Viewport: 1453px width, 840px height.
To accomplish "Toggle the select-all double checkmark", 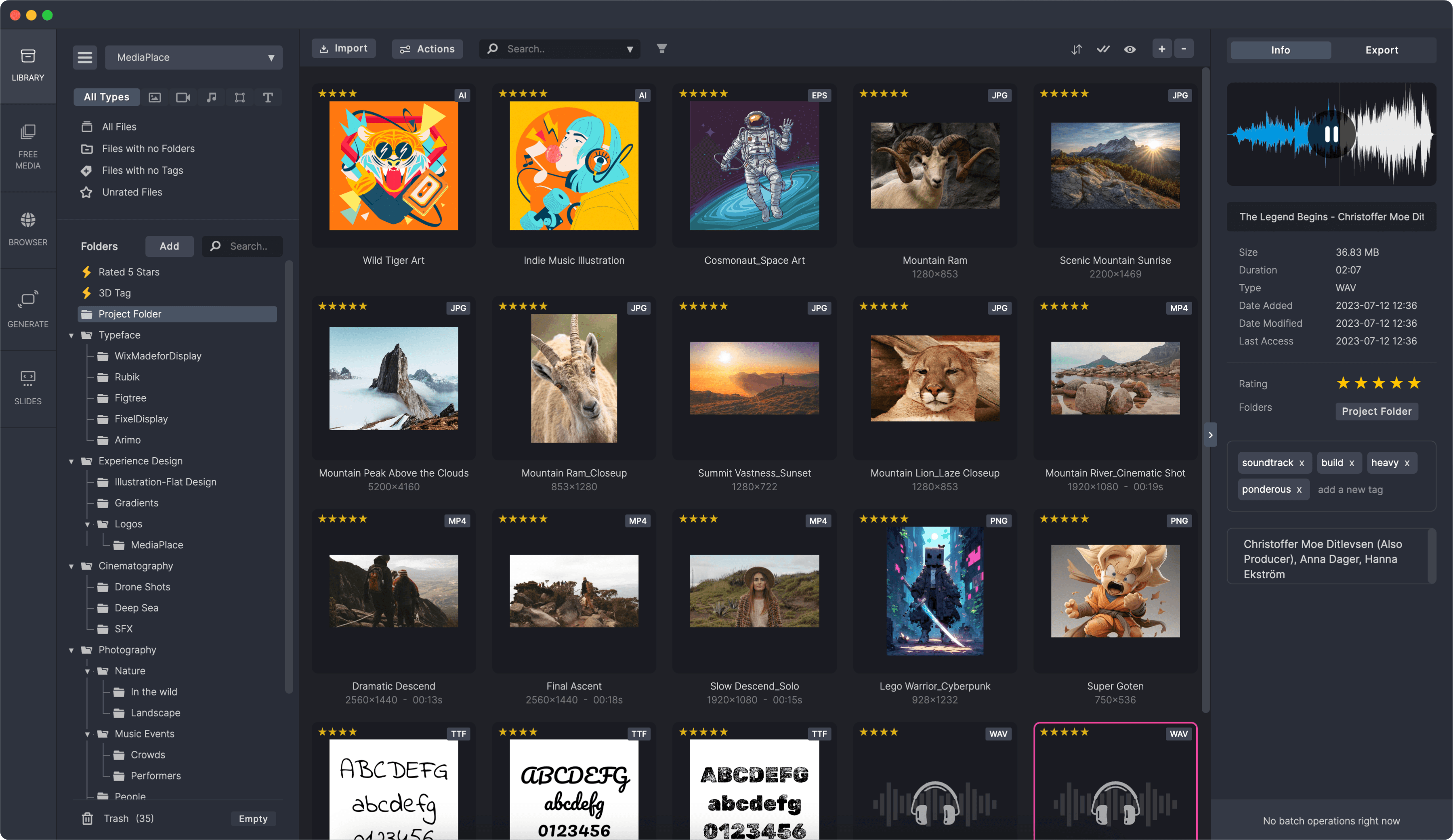I will tap(1102, 50).
